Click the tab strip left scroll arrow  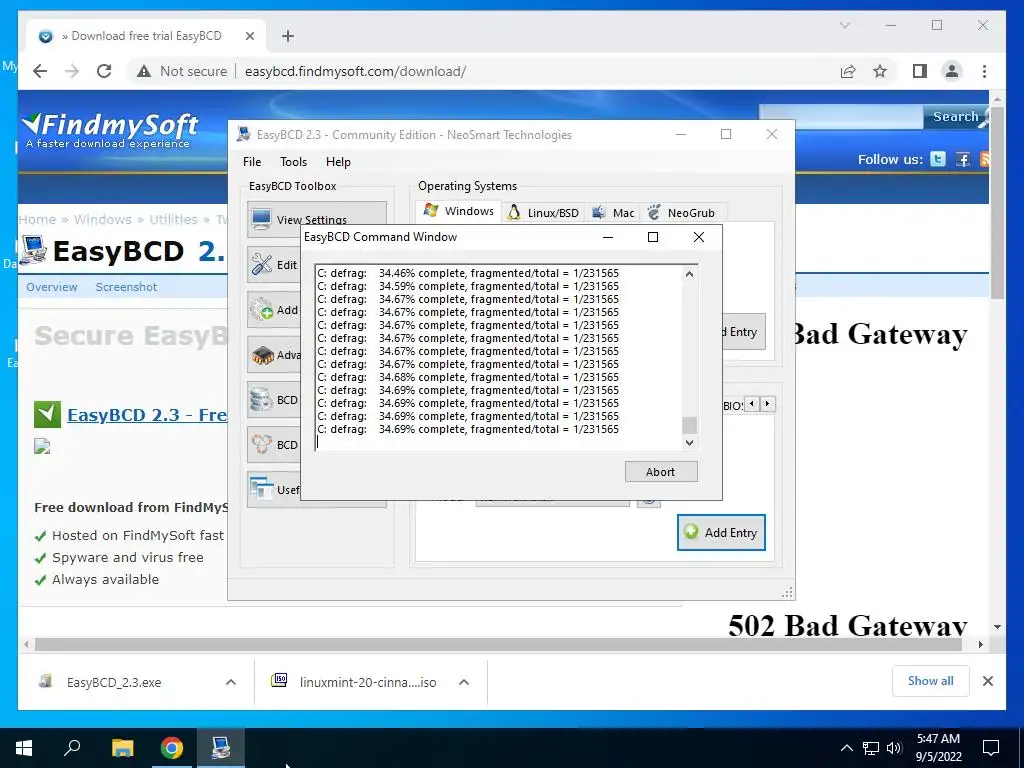pos(752,404)
